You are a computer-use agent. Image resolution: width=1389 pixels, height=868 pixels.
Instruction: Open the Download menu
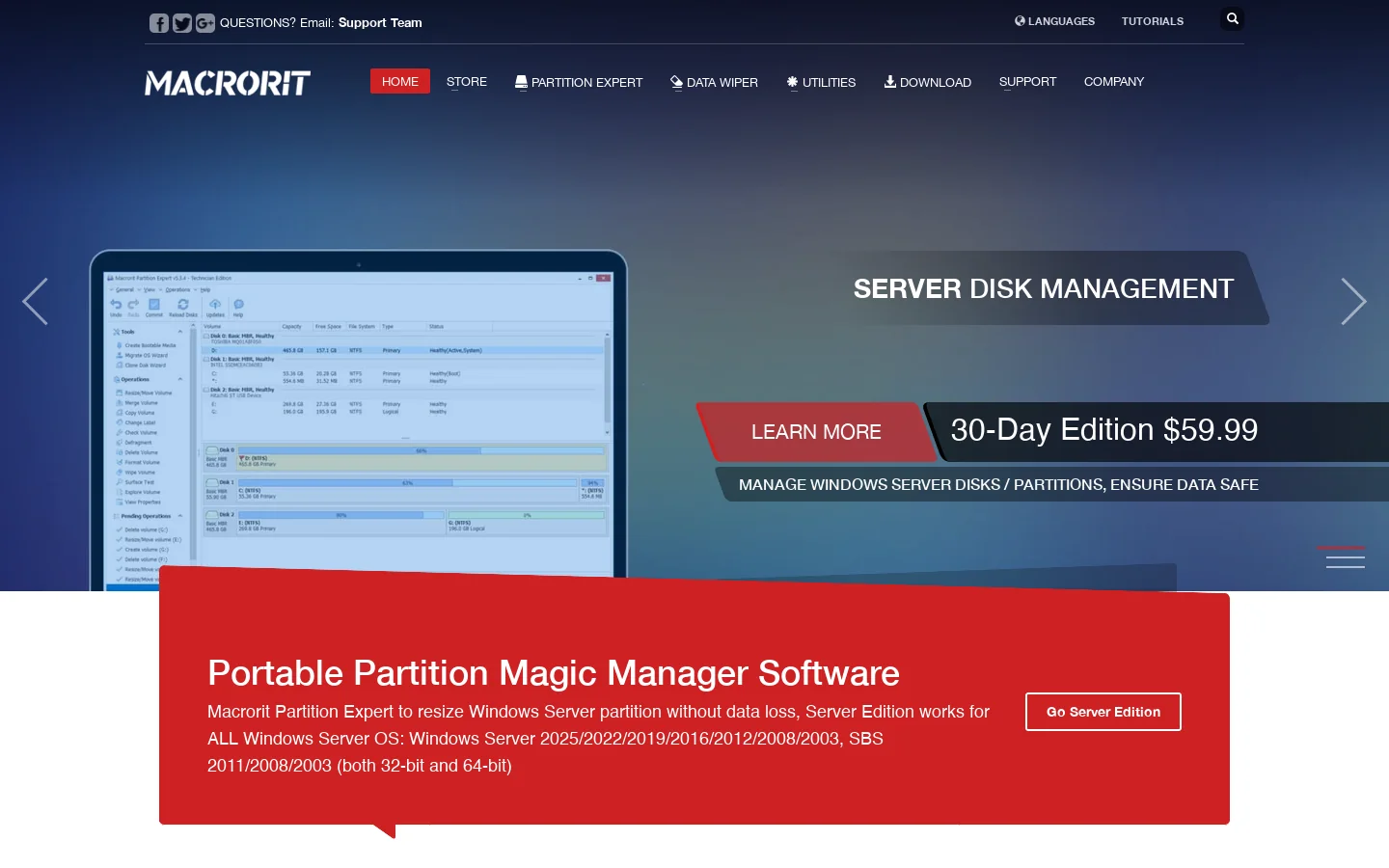[x=928, y=82]
